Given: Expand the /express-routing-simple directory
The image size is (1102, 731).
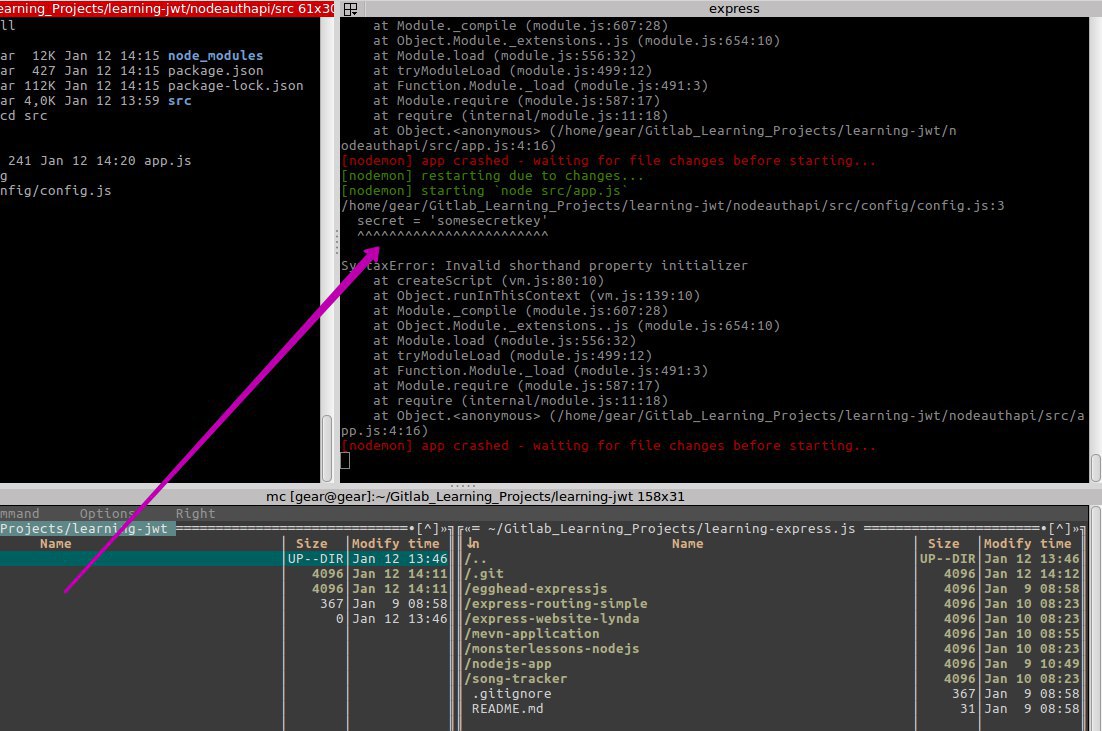Looking at the screenshot, I should click(x=556, y=603).
